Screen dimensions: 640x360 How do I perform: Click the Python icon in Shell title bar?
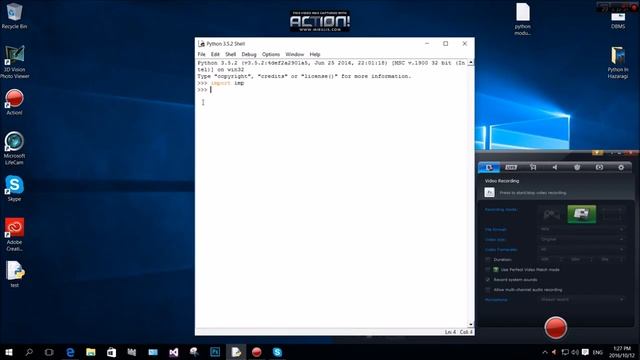pos(201,44)
